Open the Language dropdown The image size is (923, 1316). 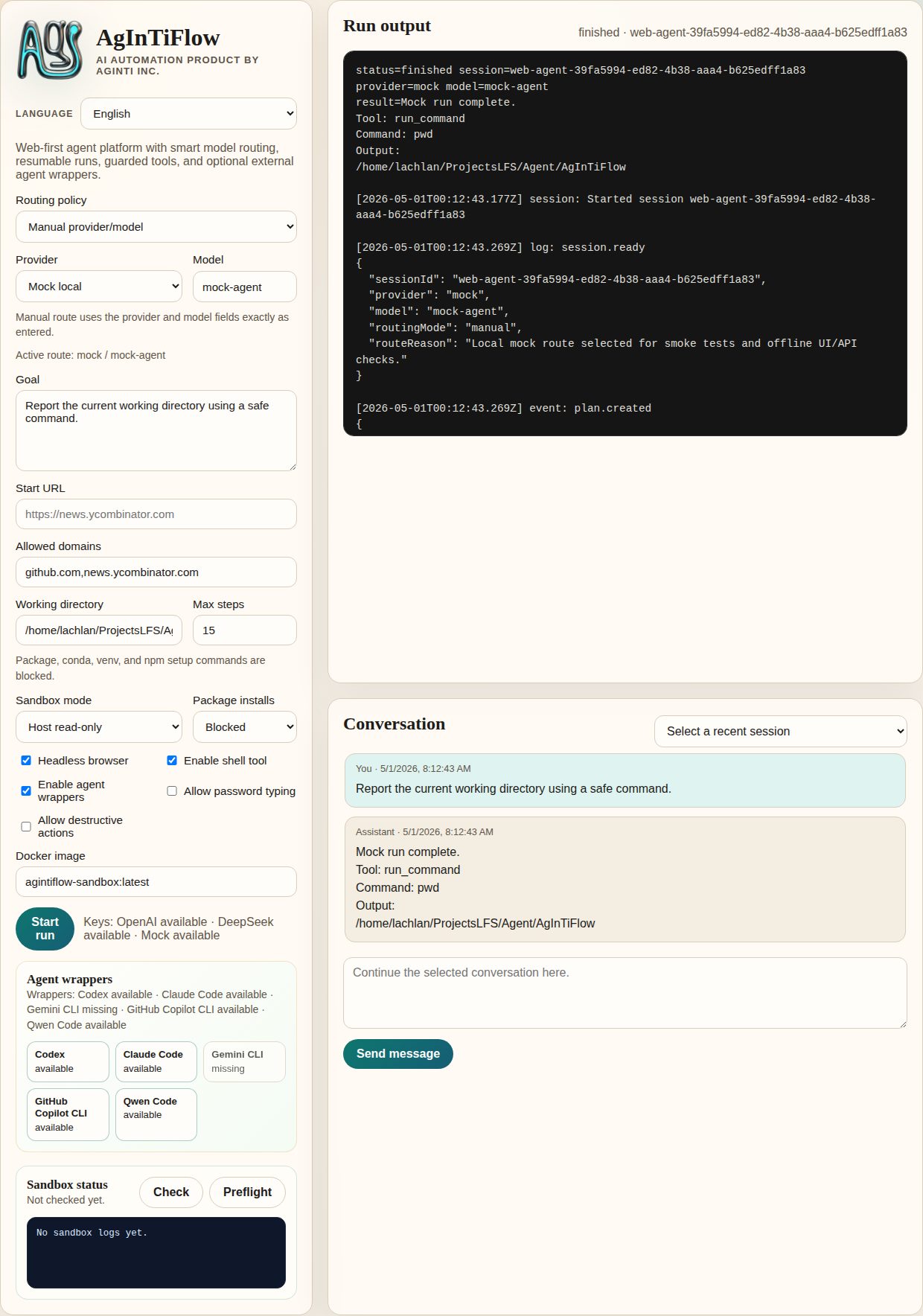pyautogui.click(x=189, y=114)
